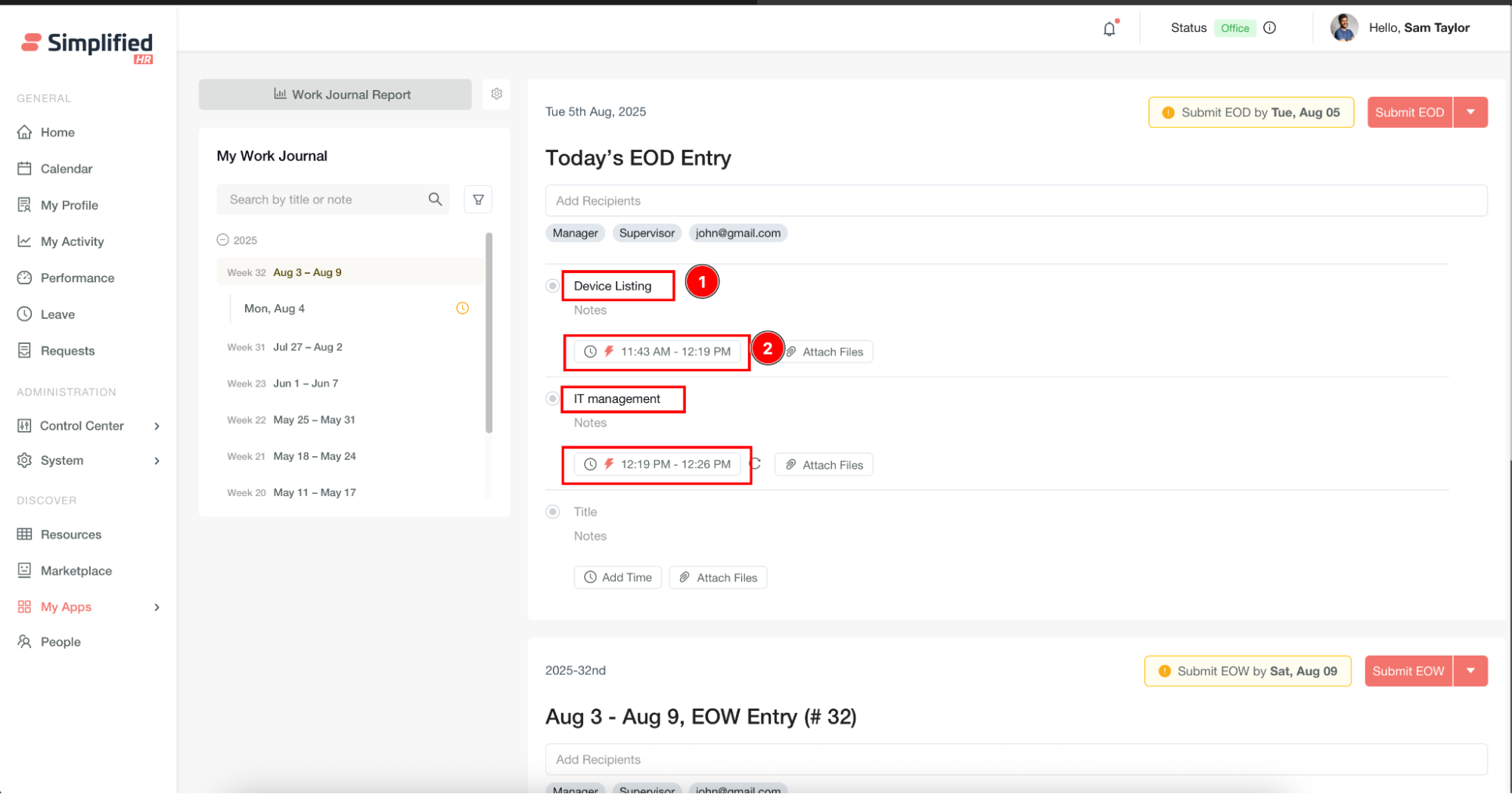Click the search magnifier in My Work Journal
The width and height of the screenshot is (1512, 794).
click(435, 200)
